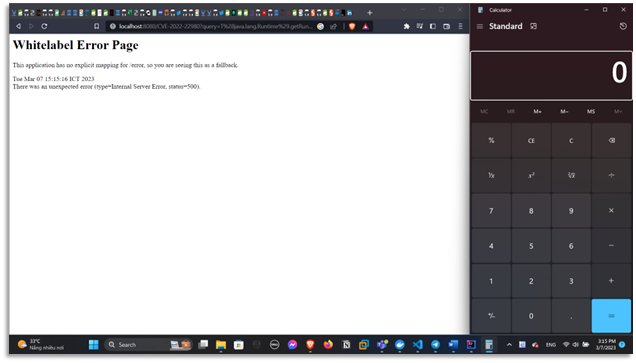
Task: Click the 4 key on Calculator
Action: tap(491, 246)
